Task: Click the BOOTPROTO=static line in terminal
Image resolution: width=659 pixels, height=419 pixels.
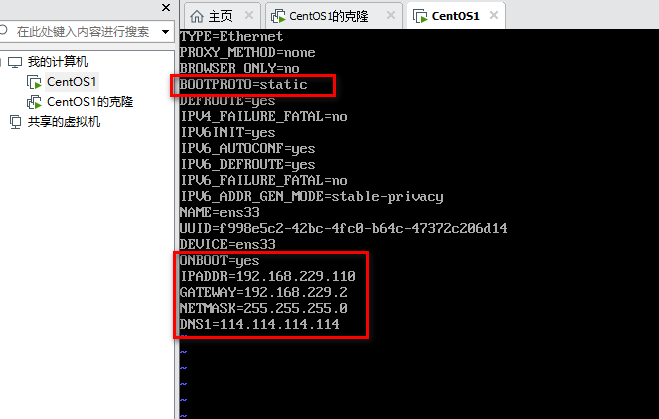Action: pyautogui.click(x=243, y=84)
